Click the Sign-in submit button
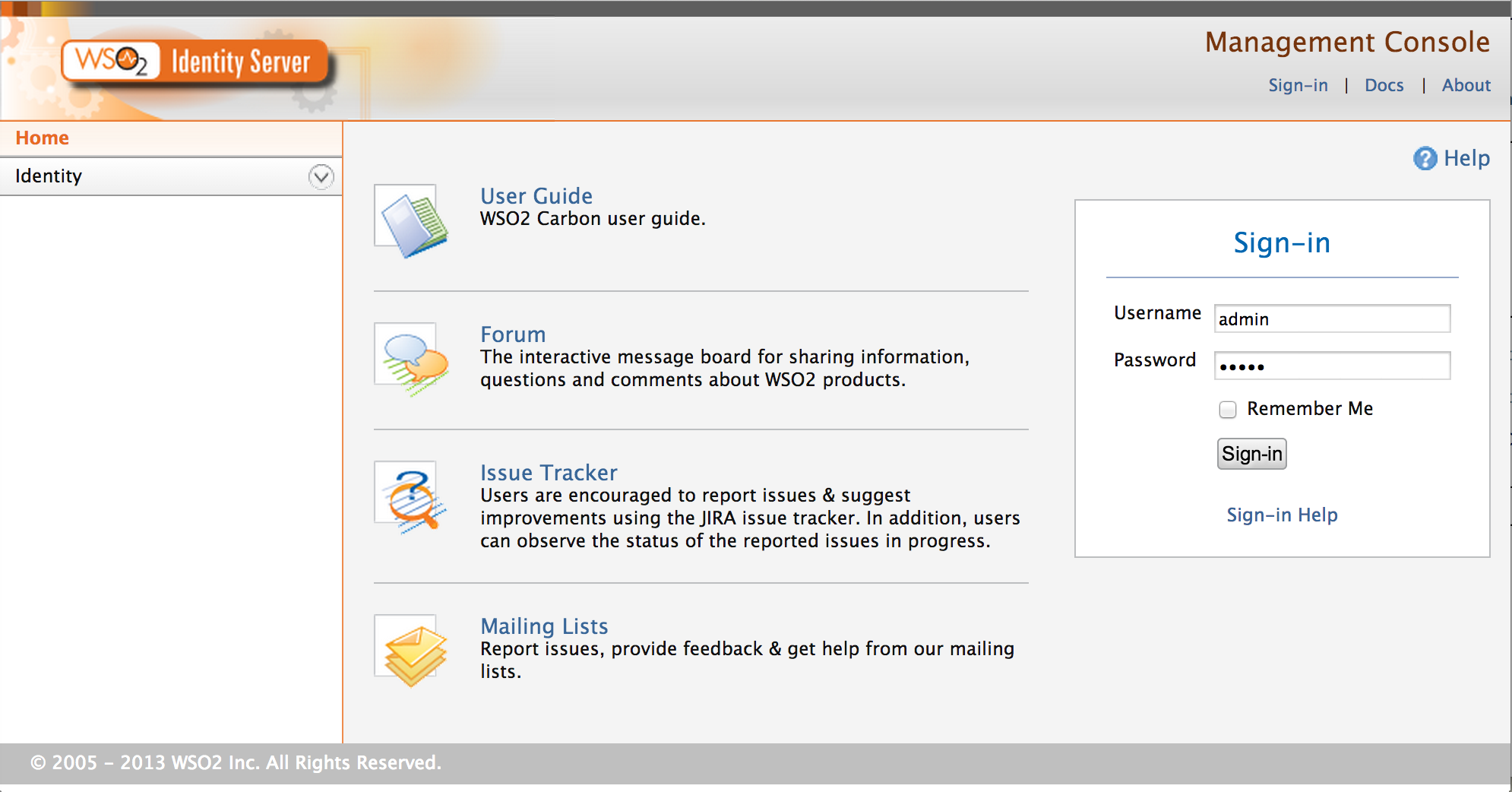This screenshot has width=1512, height=792. point(1251,454)
